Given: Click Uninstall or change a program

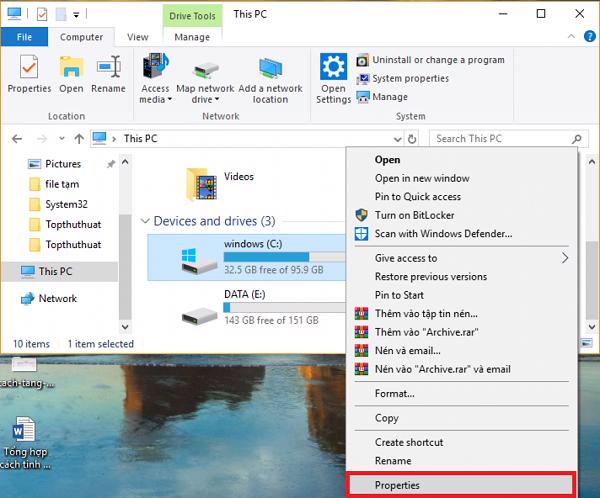Looking at the screenshot, I should tap(436, 60).
